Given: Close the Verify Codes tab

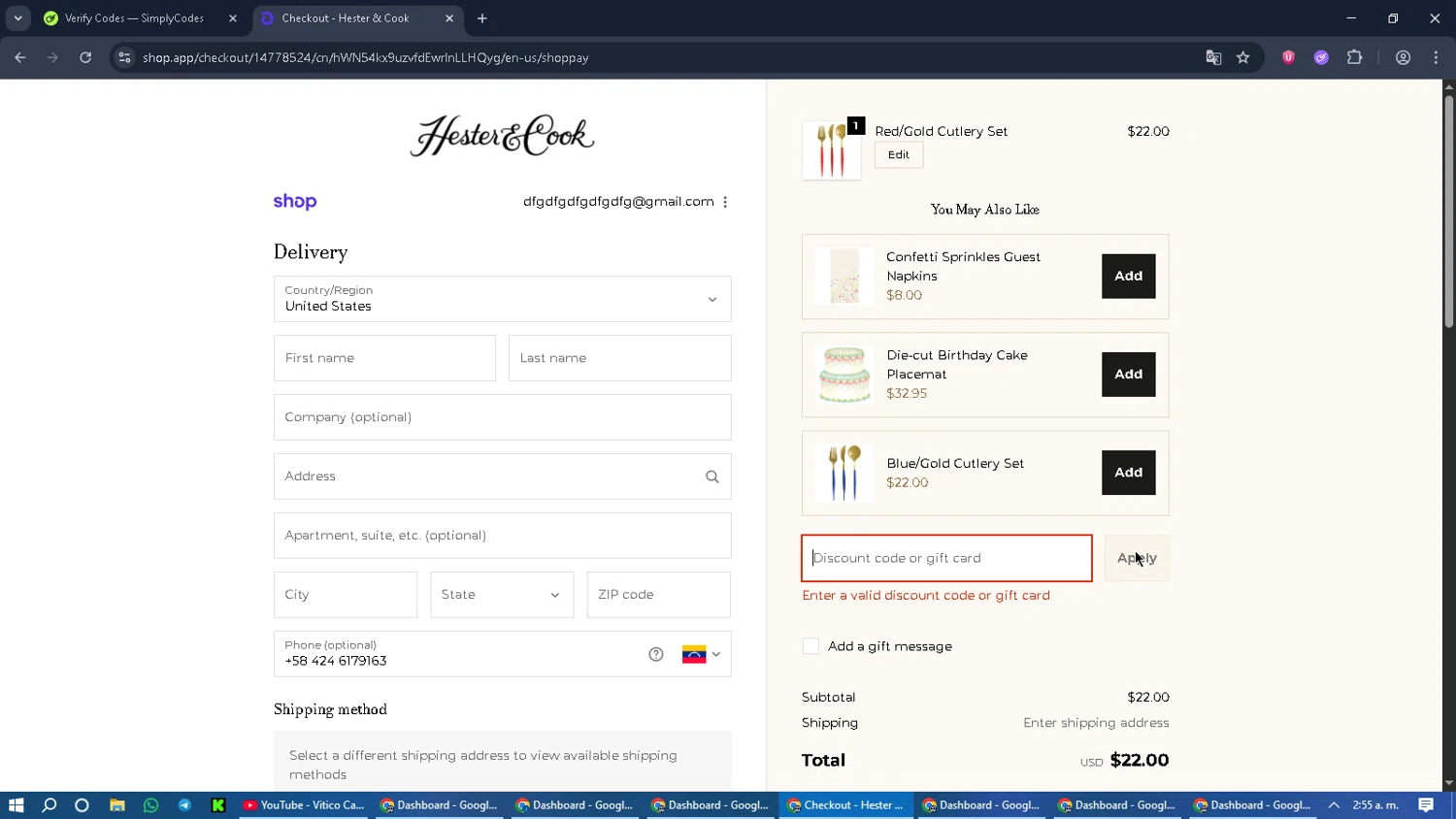Looking at the screenshot, I should (233, 18).
